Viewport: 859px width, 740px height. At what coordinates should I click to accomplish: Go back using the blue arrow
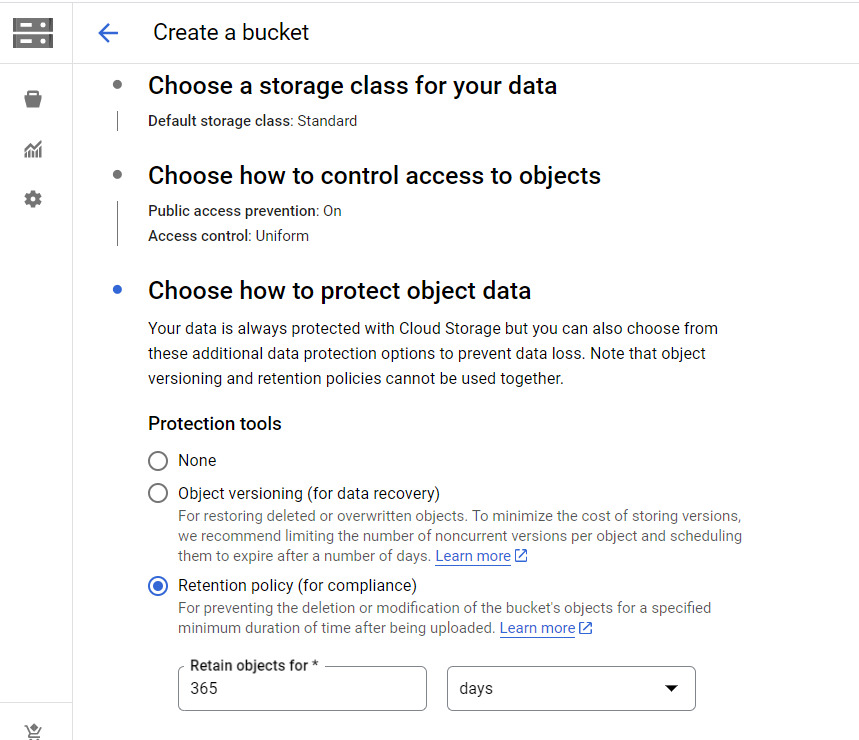pyautogui.click(x=108, y=33)
